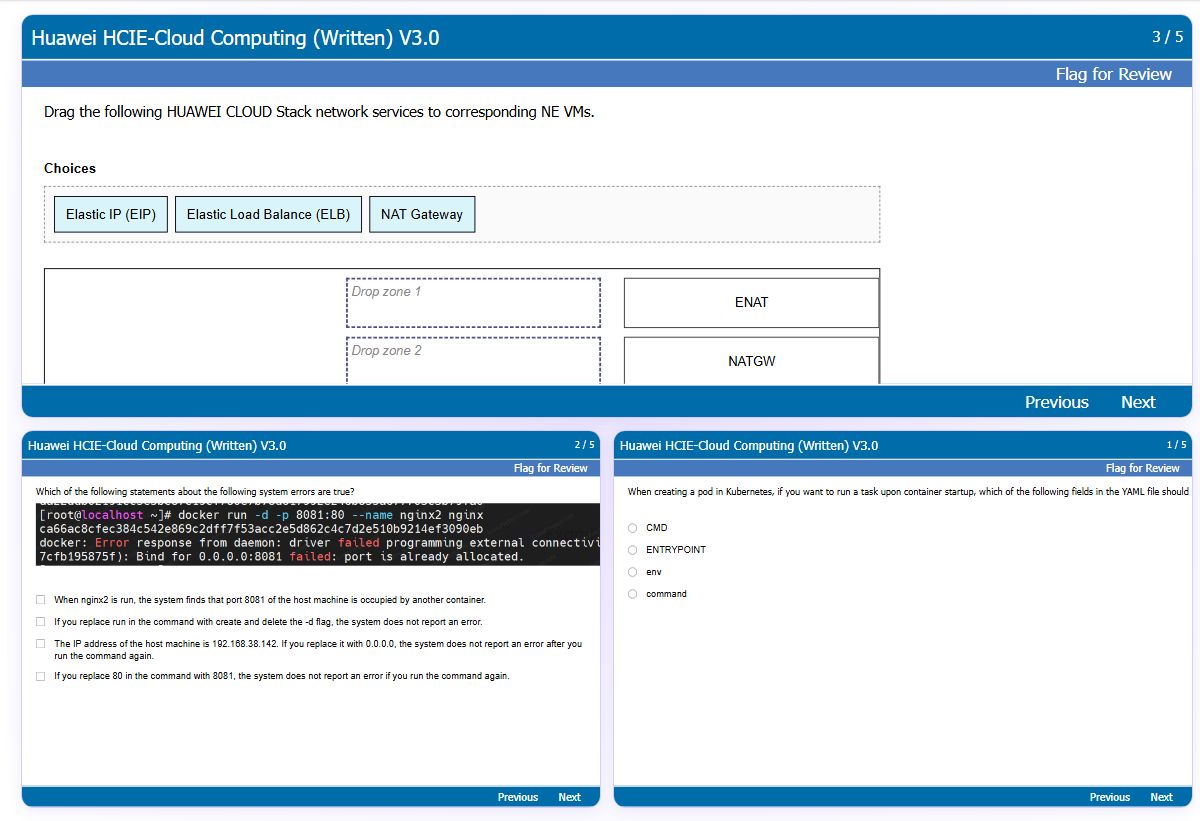This screenshot has height=821, width=1200.
Task: Select the ENTRYPOINT radio option
Action: click(632, 550)
